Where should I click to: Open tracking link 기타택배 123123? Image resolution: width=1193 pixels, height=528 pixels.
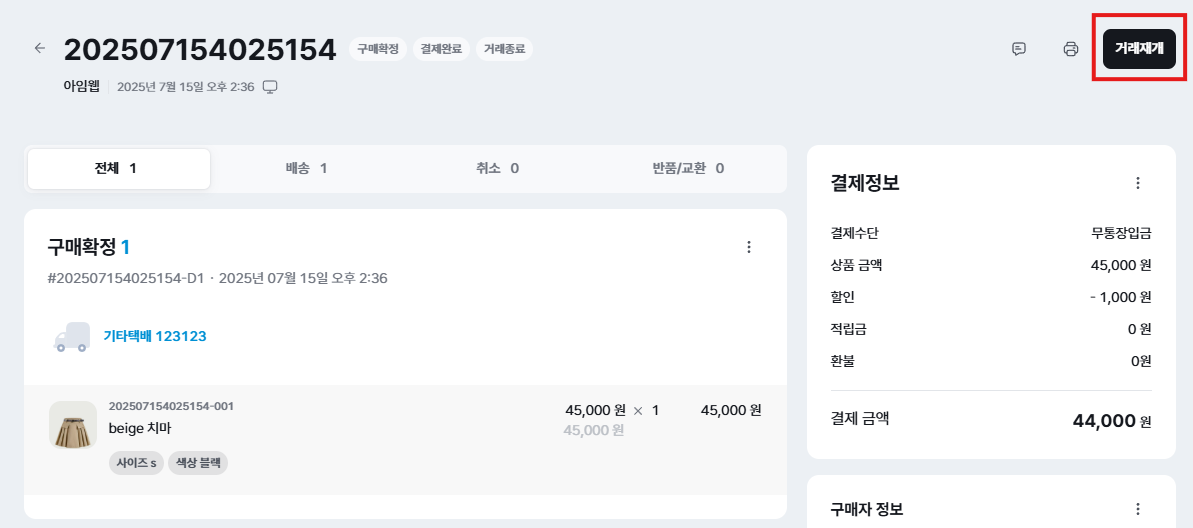click(x=155, y=337)
